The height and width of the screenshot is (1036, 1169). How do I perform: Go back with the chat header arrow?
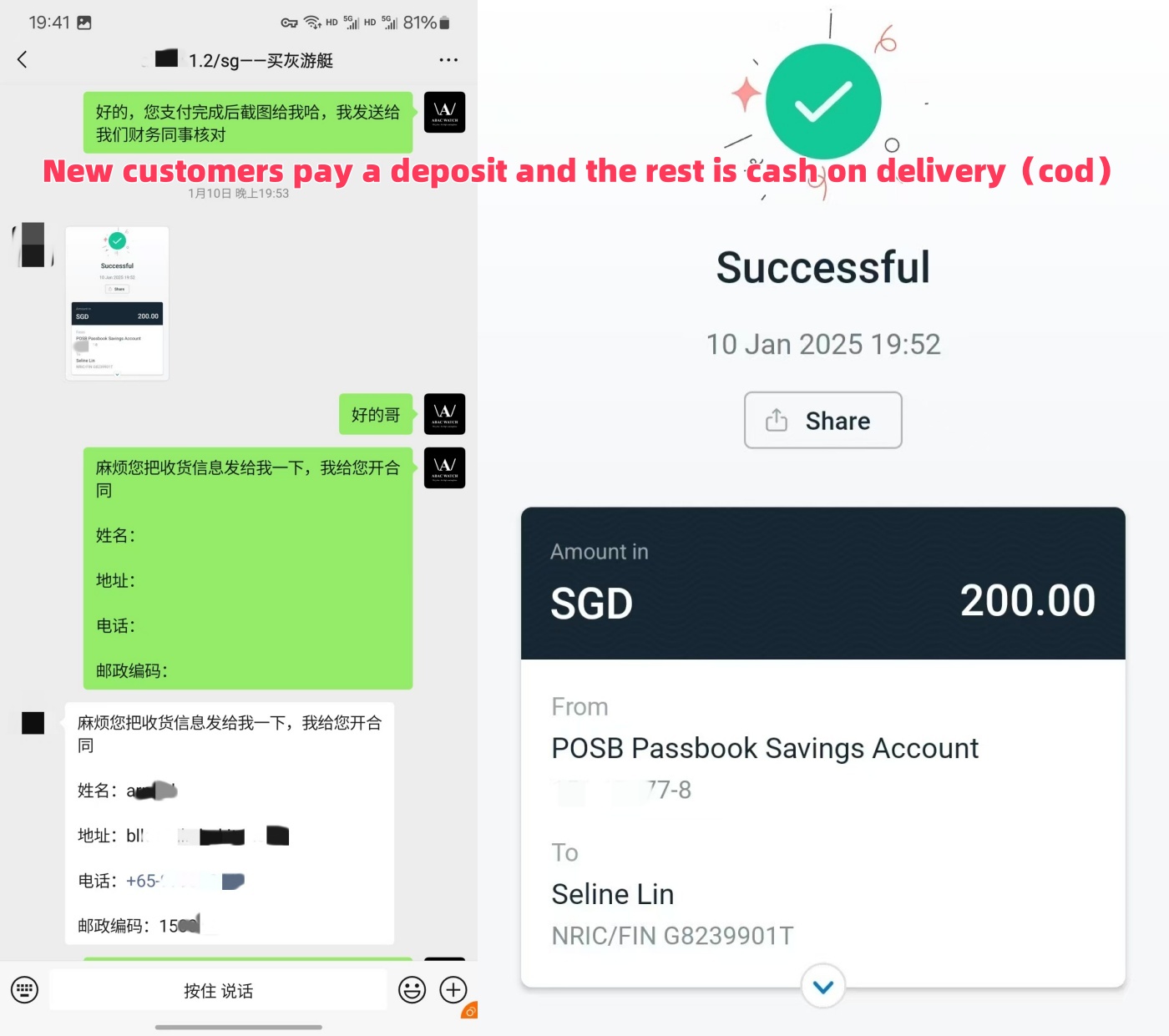pyautogui.click(x=23, y=59)
